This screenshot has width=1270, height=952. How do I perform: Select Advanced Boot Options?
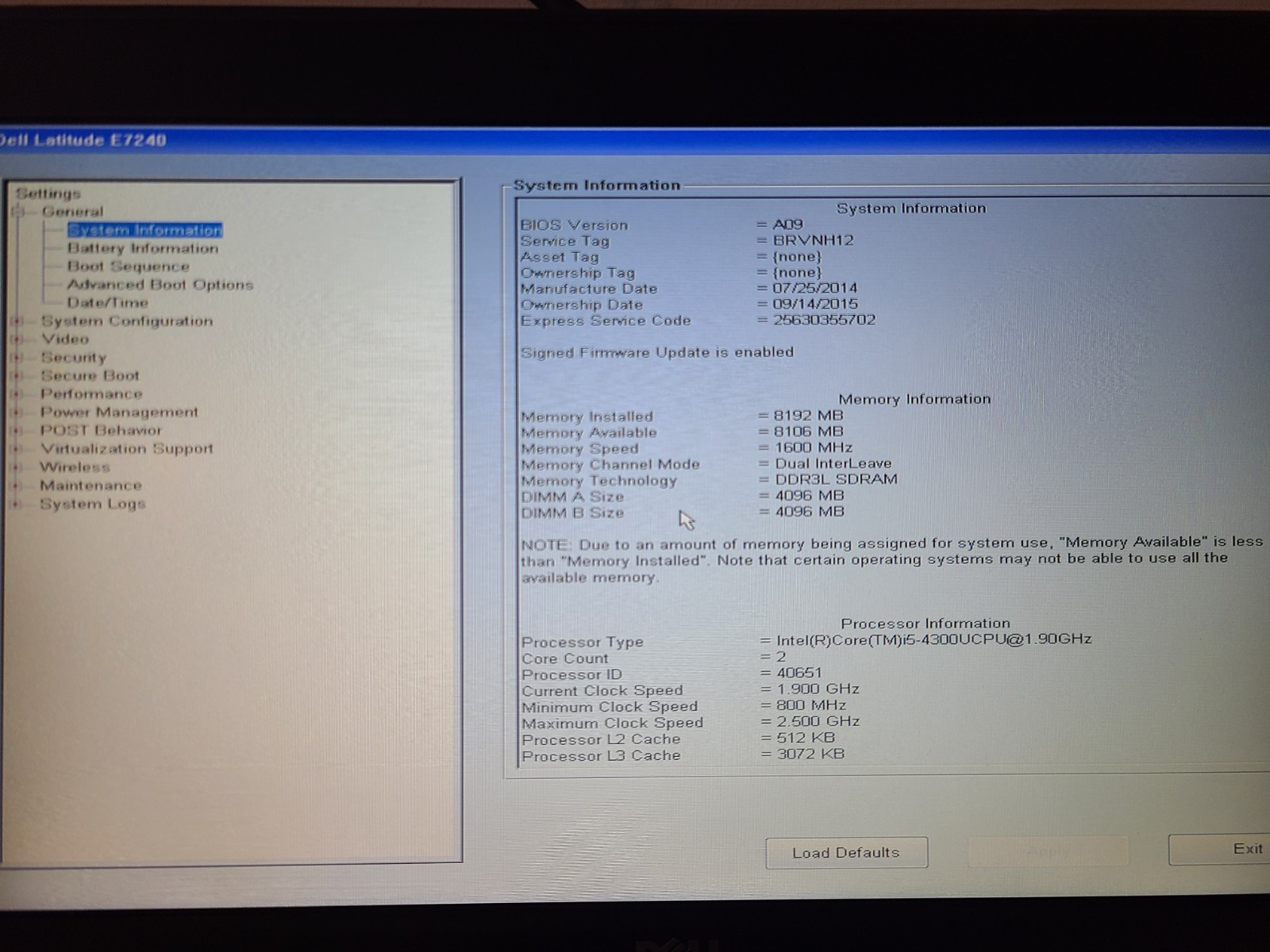tap(160, 285)
